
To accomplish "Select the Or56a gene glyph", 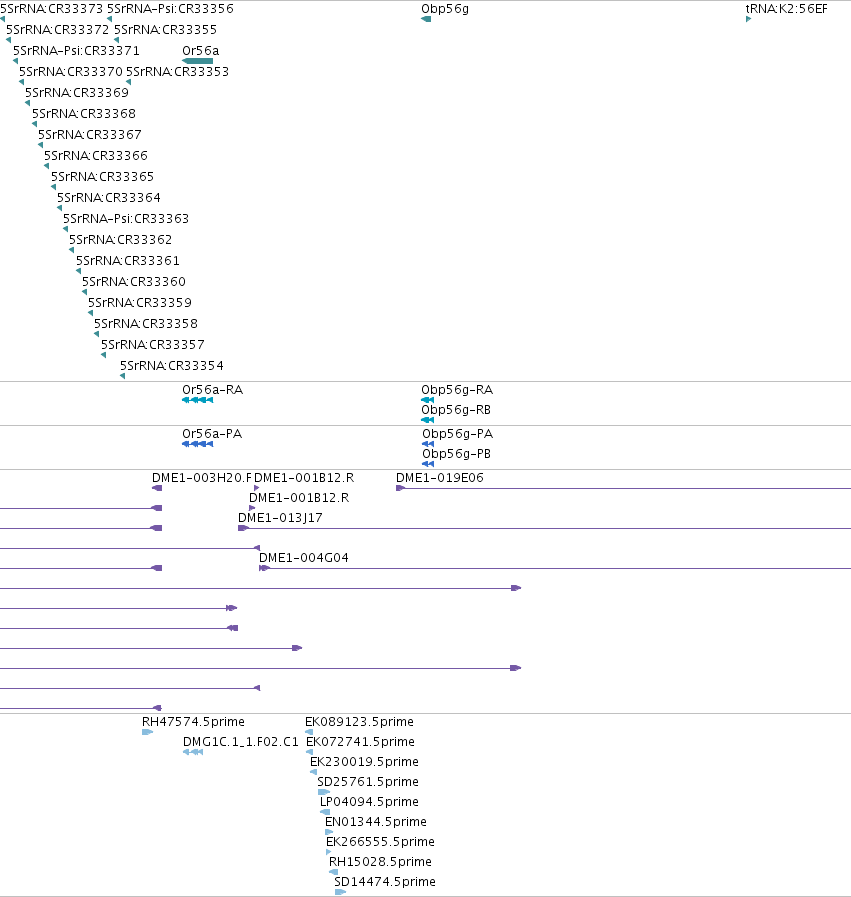I will tap(197, 61).
